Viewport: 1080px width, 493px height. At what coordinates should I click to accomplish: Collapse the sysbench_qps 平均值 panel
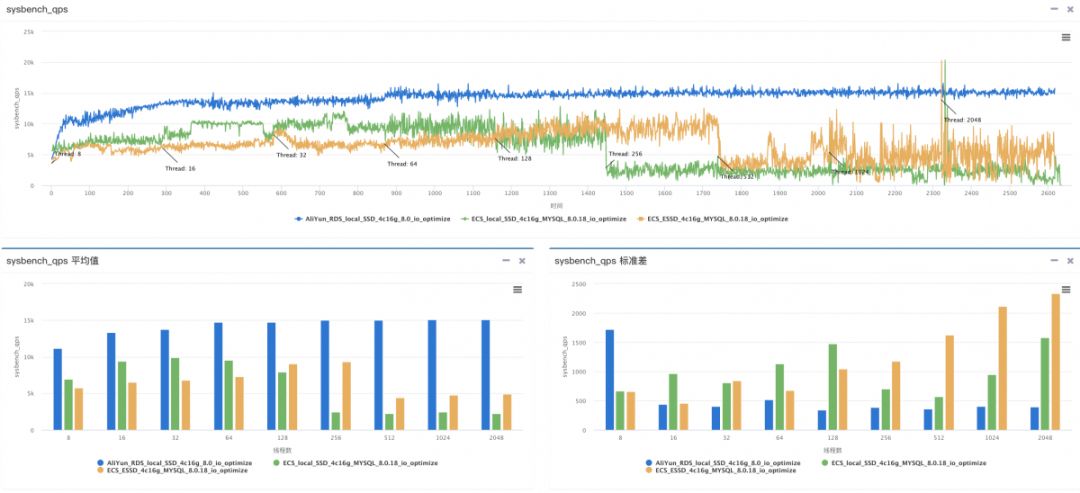pyautogui.click(x=506, y=260)
